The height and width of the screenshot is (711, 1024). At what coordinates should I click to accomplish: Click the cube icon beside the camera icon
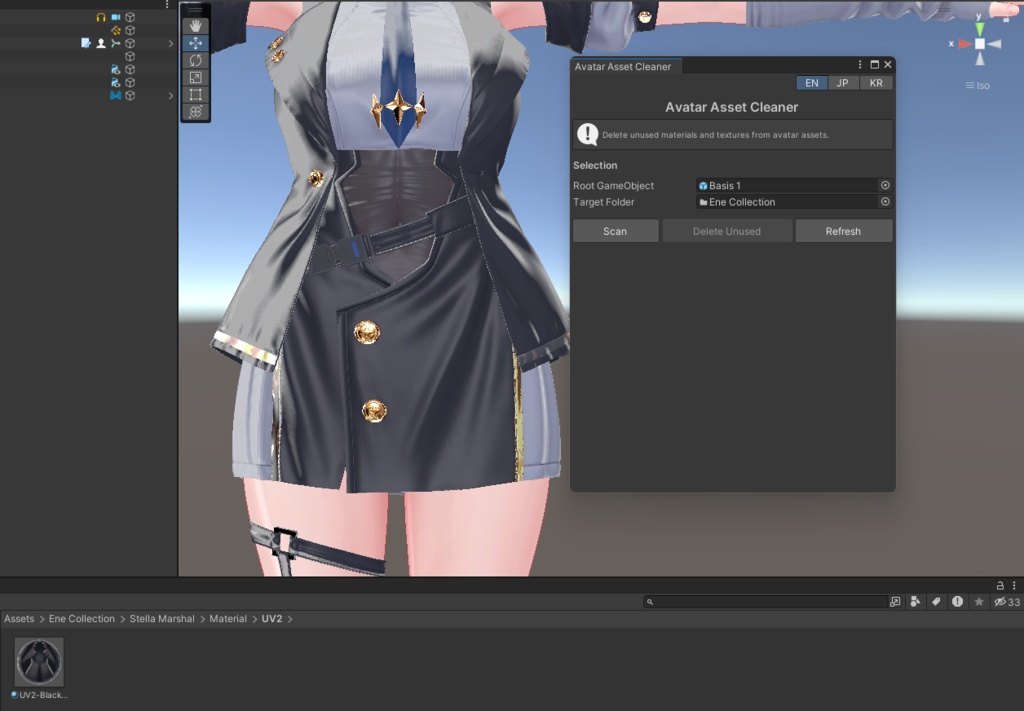[130, 17]
